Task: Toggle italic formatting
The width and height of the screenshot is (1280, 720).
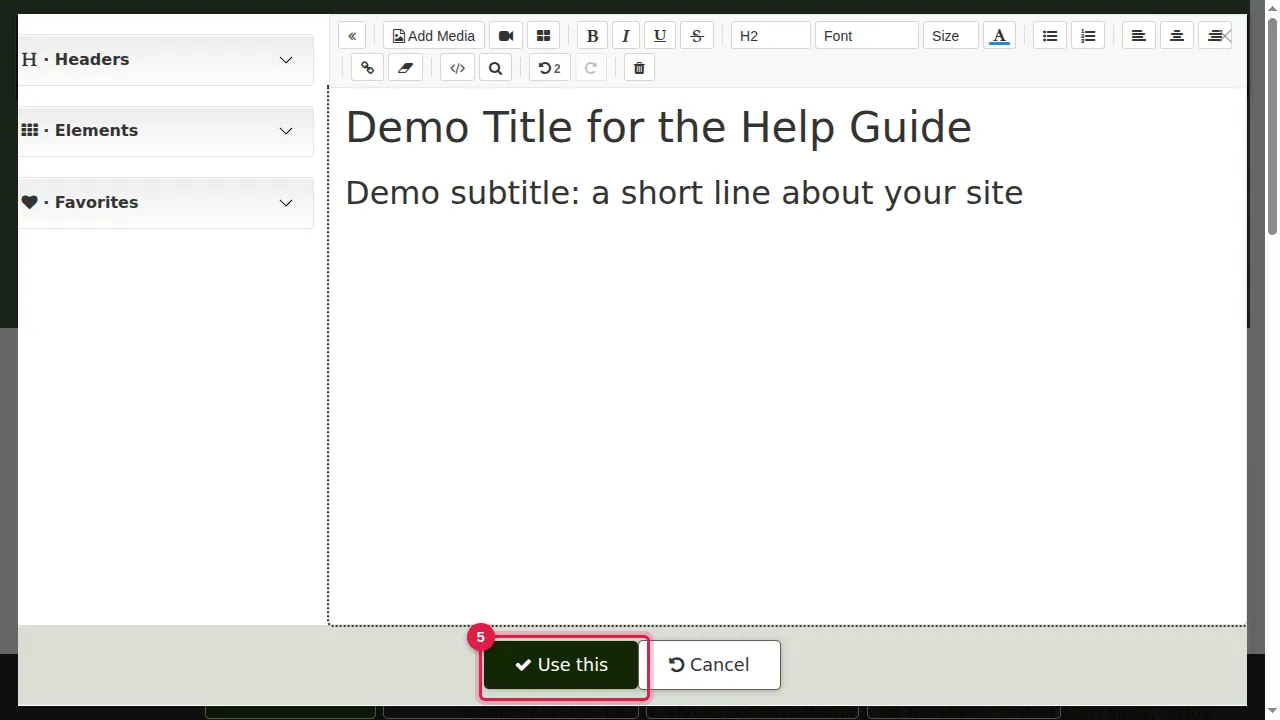Action: (626, 36)
